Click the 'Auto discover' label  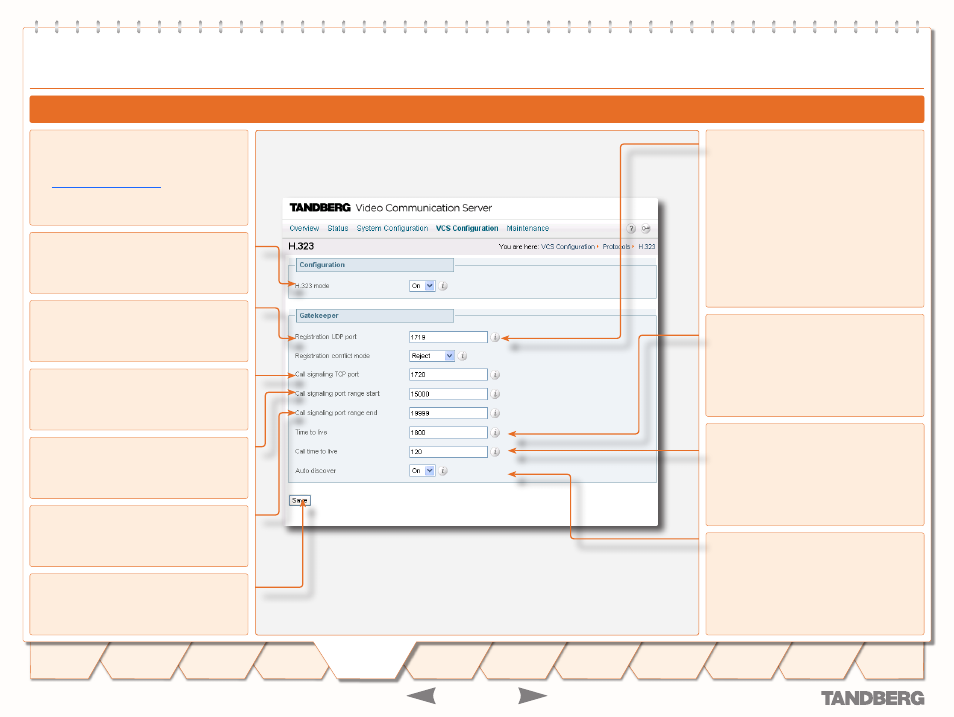315,470
